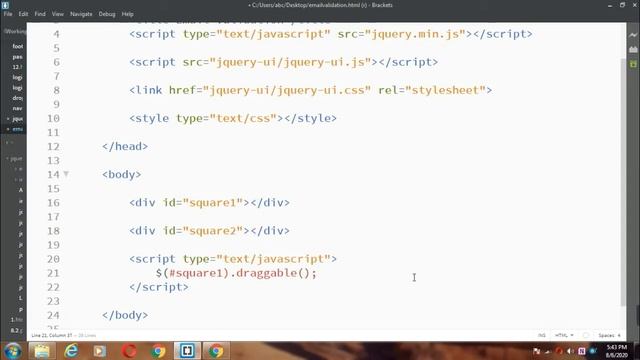Viewport: 640px width, 360px height.
Task: Open the File menu
Action: pos(8,14)
